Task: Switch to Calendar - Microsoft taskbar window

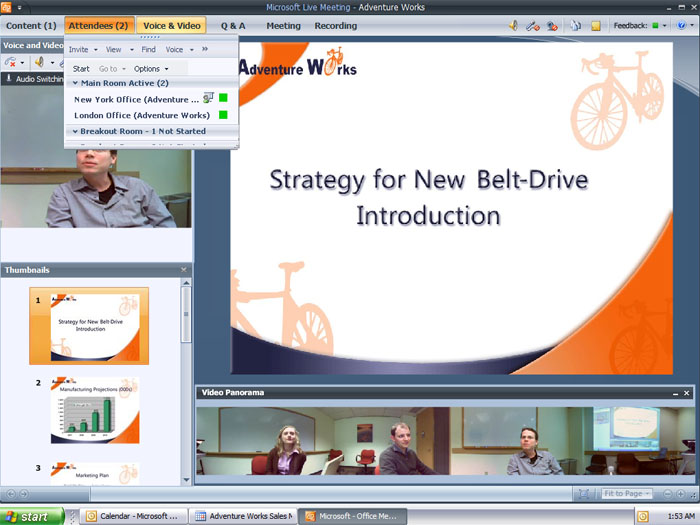Action: click(x=133, y=516)
